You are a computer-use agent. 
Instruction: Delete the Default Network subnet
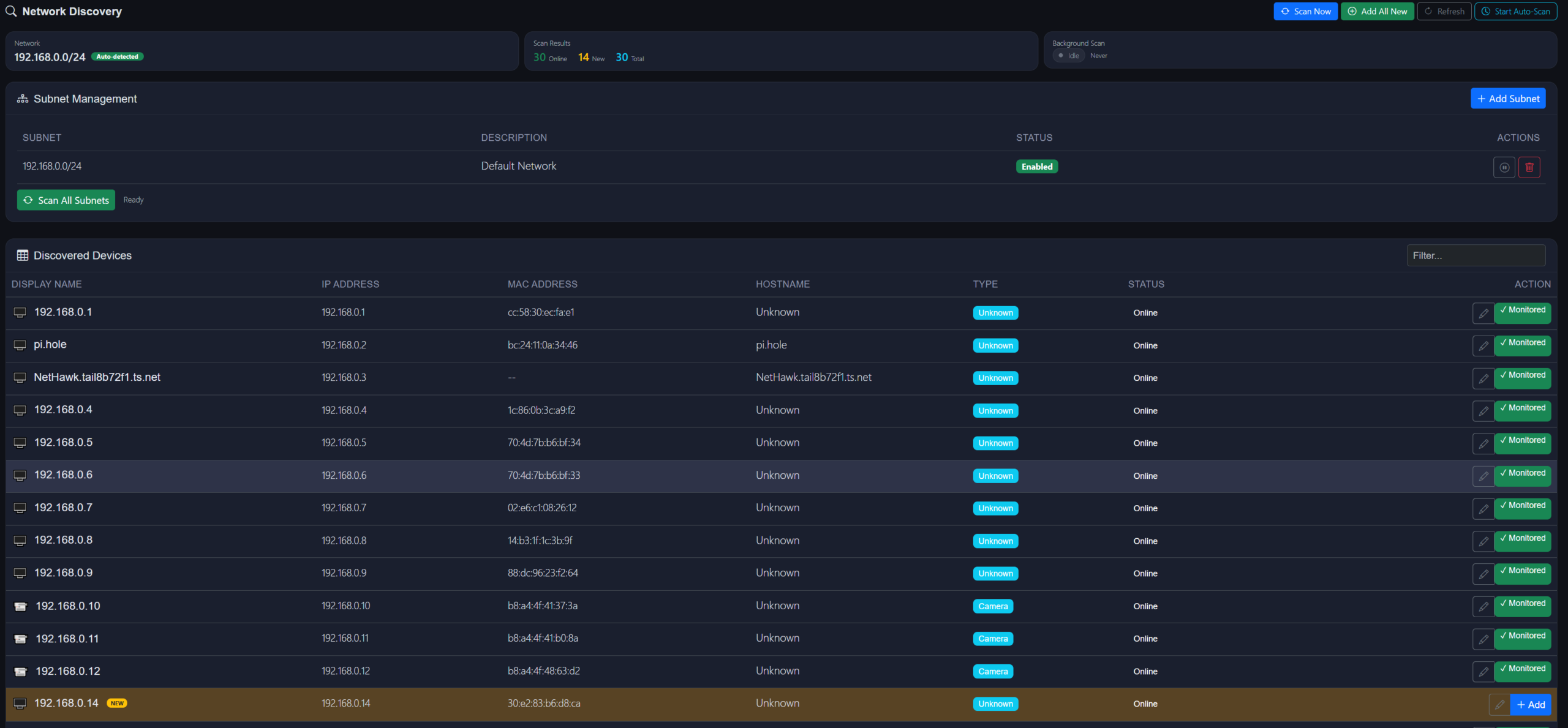point(1529,167)
